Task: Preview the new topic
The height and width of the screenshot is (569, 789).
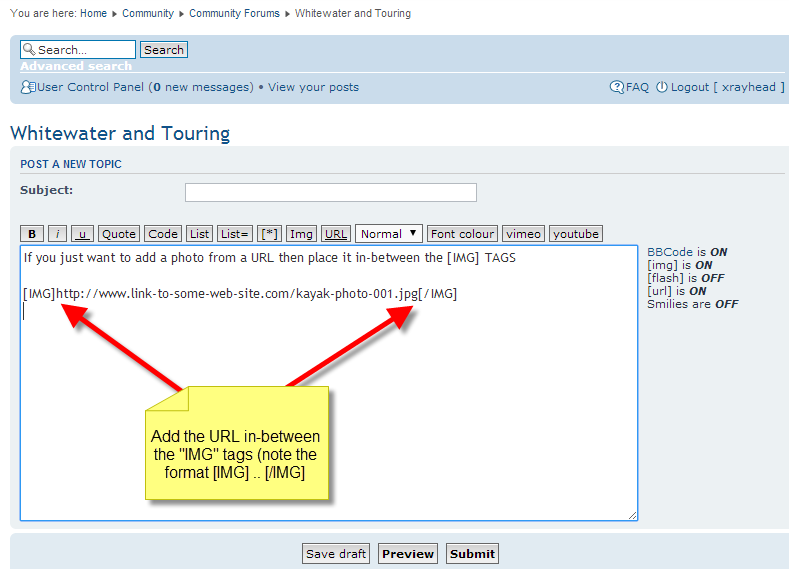Action: [408, 553]
